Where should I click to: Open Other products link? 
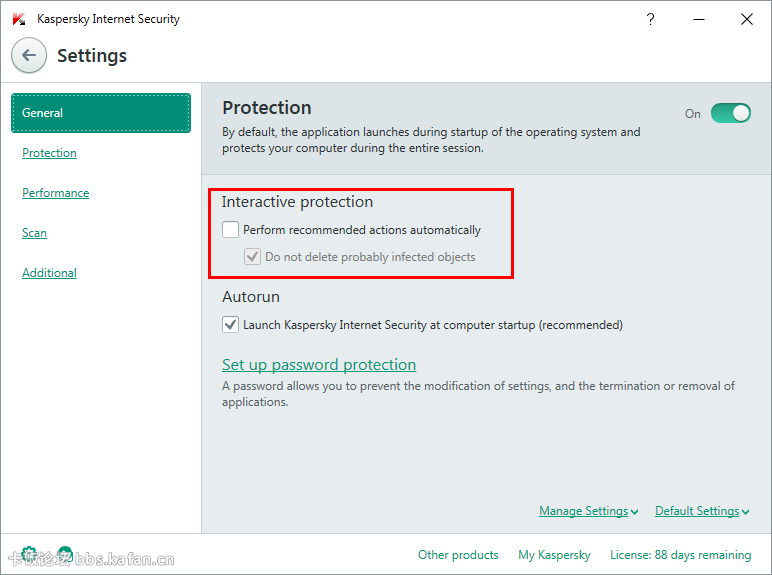[458, 555]
